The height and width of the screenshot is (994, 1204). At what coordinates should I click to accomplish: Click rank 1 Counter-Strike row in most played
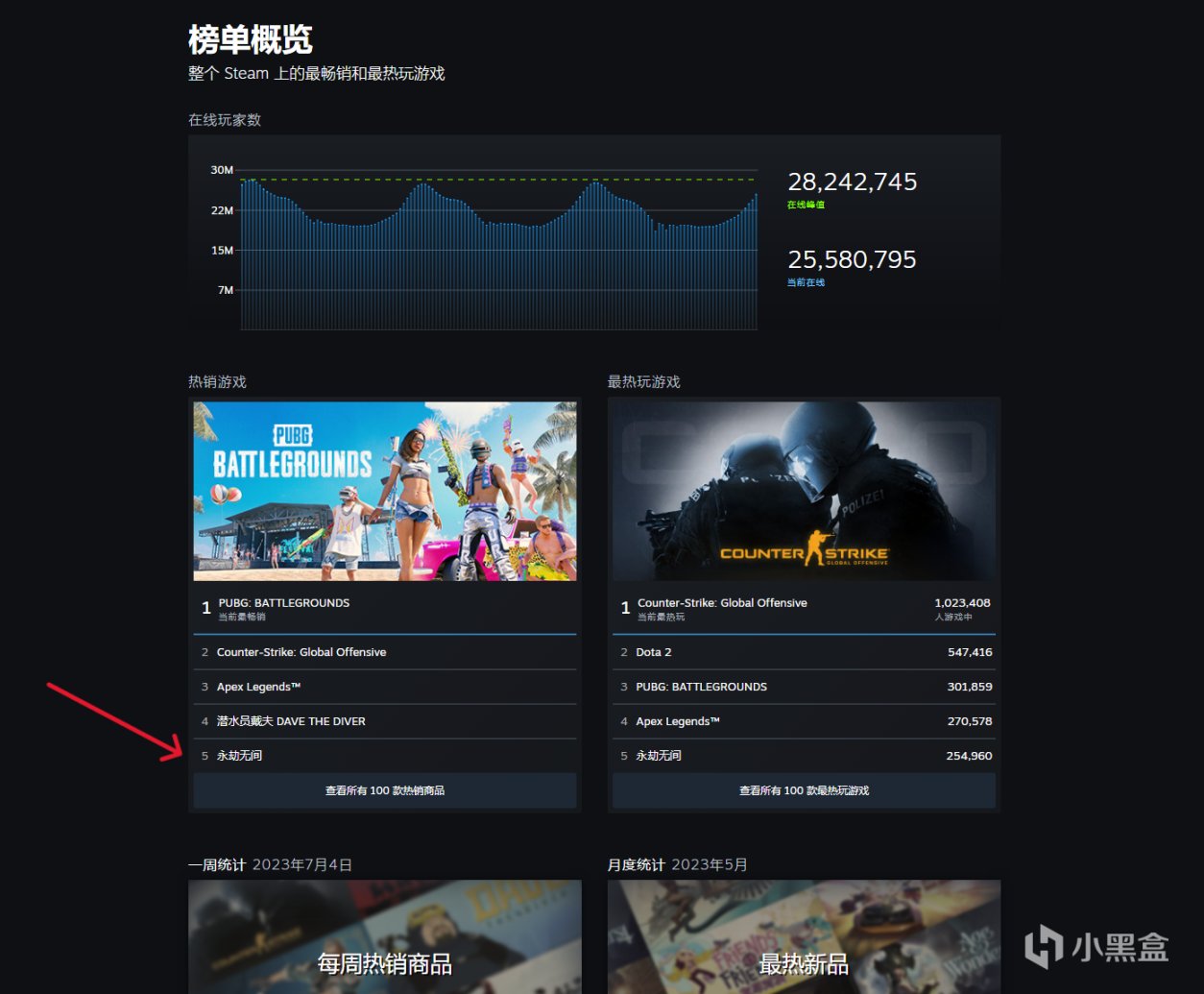pos(804,609)
